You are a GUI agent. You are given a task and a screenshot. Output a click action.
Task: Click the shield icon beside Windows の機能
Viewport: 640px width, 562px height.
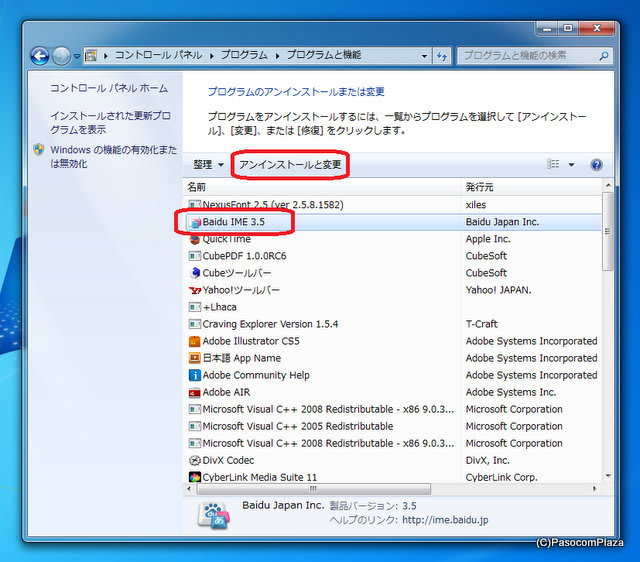[39, 150]
